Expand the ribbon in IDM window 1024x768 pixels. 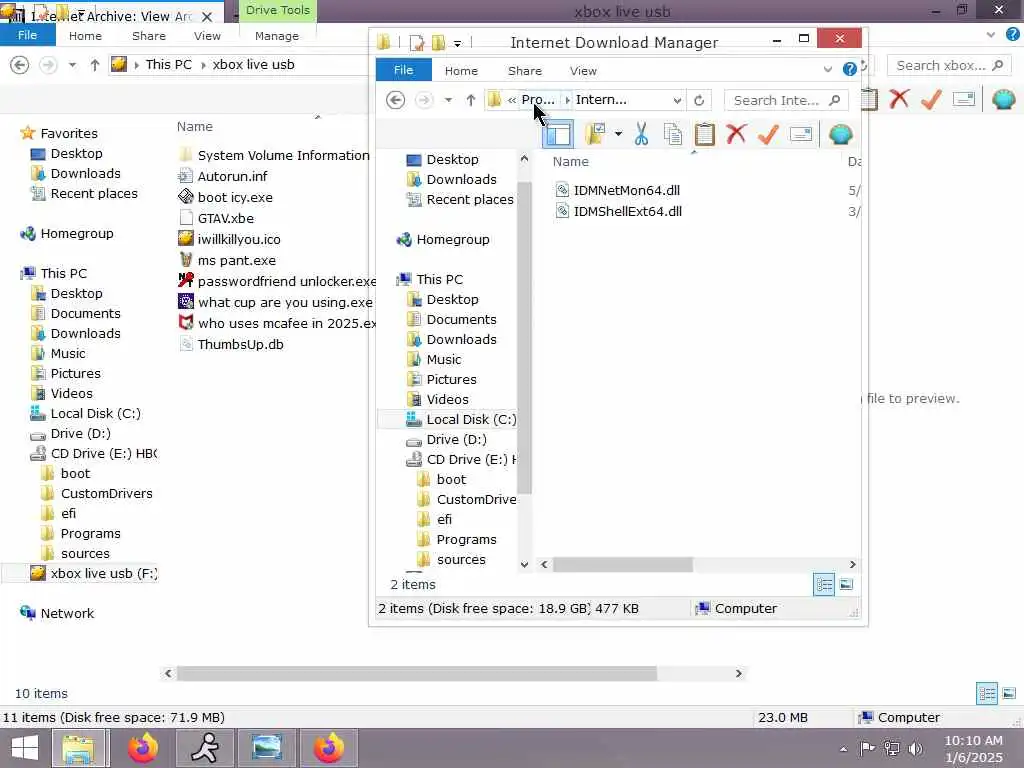point(827,69)
